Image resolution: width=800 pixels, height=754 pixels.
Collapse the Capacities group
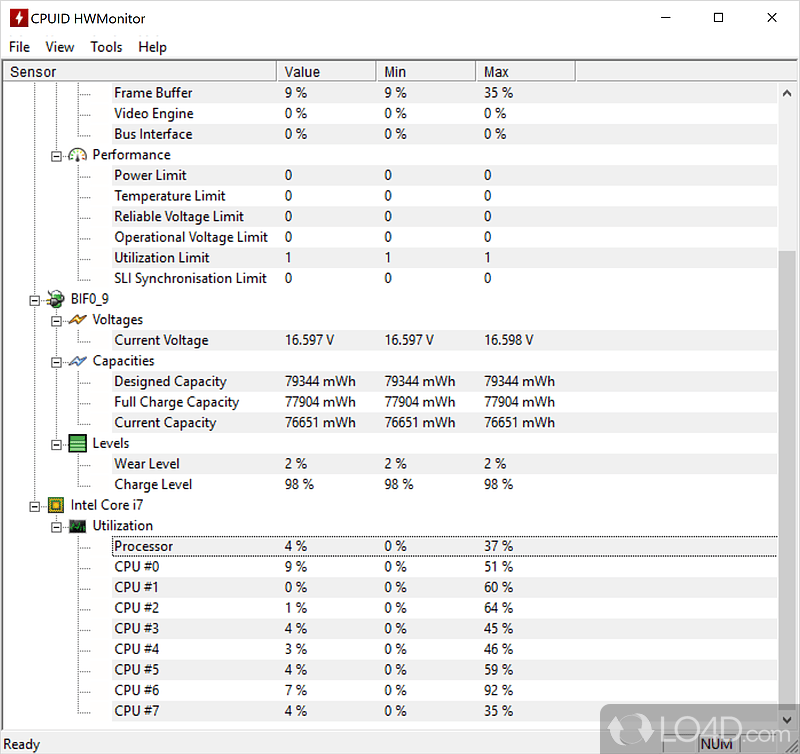click(x=56, y=362)
